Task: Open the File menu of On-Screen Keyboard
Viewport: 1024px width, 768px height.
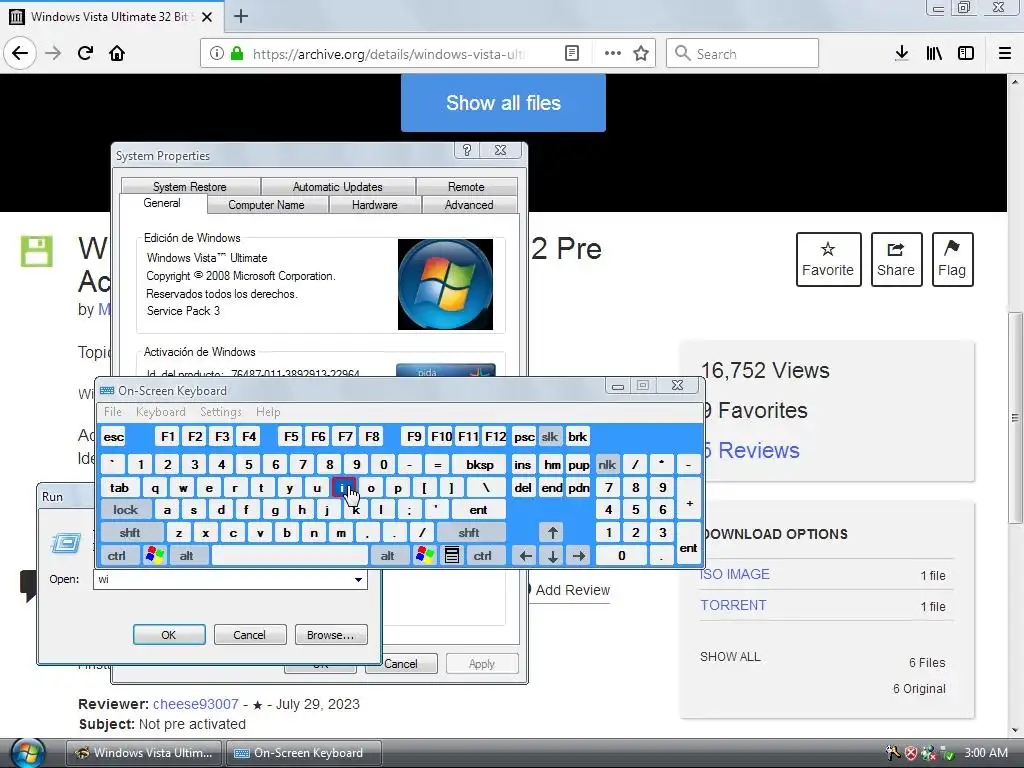Action: (113, 412)
